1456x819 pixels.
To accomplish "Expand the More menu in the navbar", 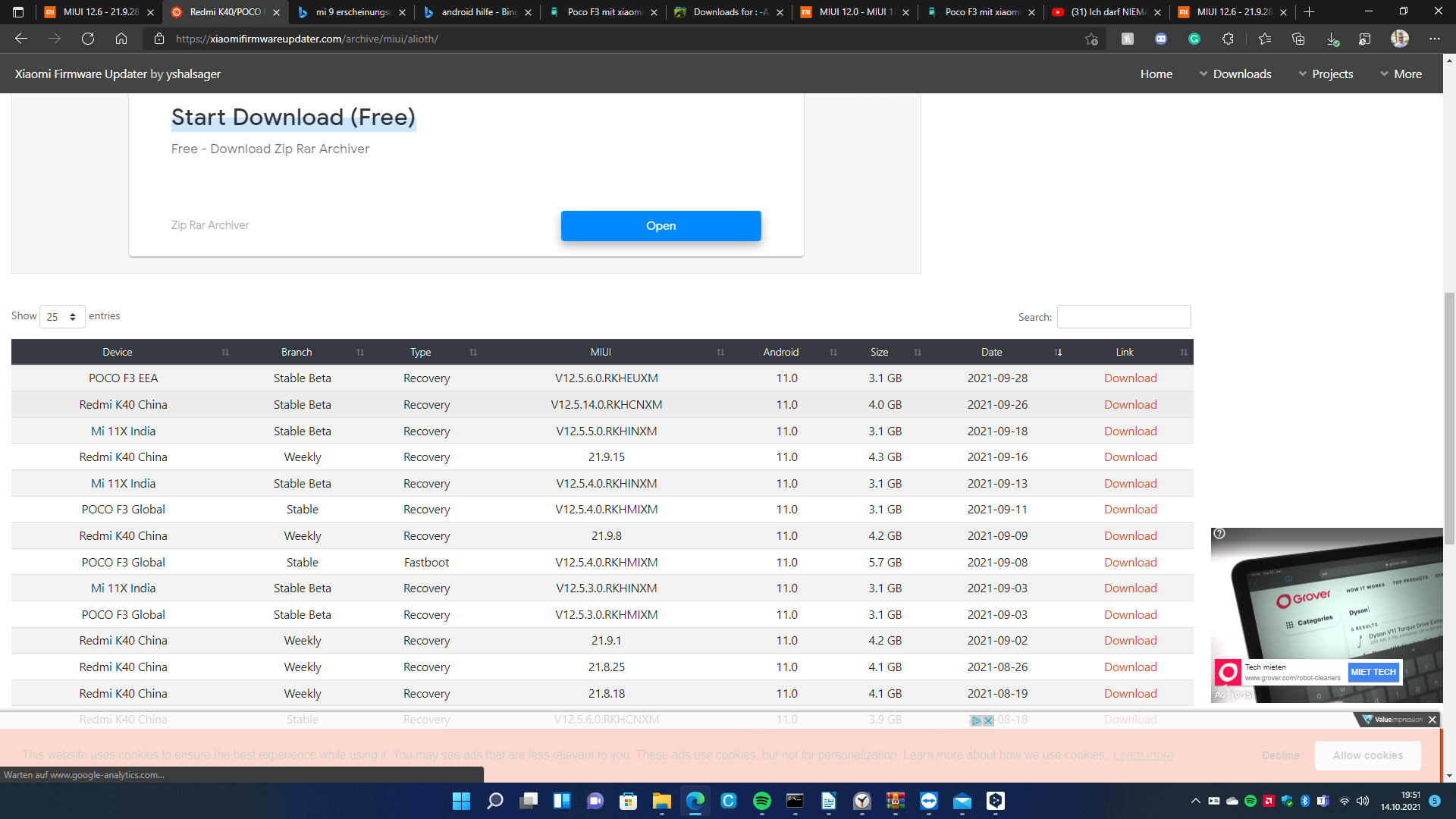I will 1401,74.
